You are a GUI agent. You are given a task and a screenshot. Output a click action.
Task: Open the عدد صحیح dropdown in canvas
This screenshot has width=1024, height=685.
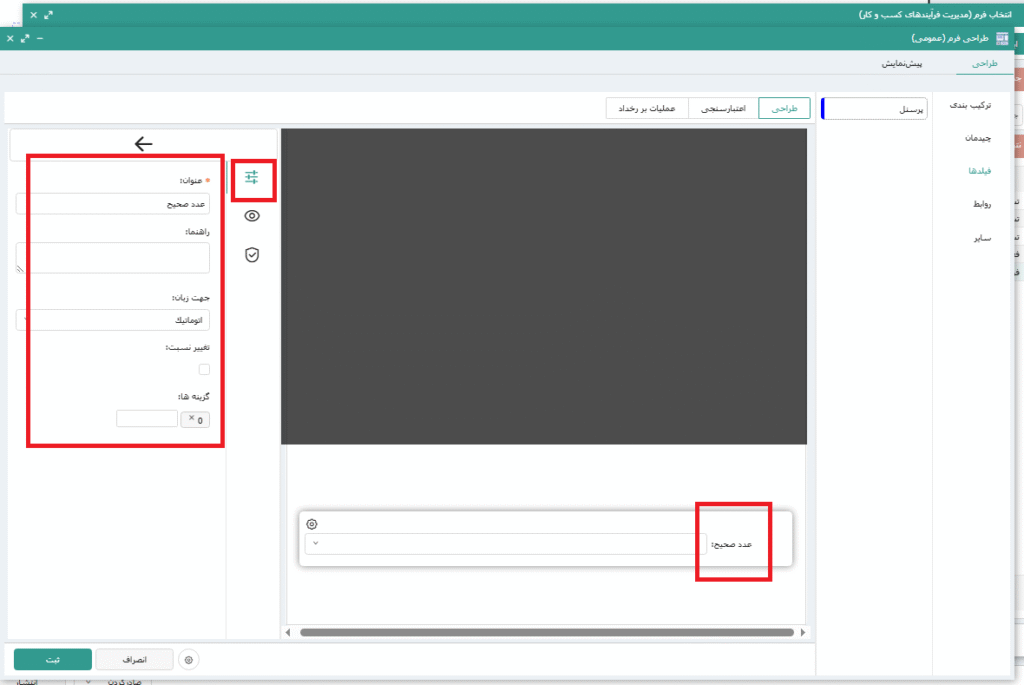click(499, 543)
